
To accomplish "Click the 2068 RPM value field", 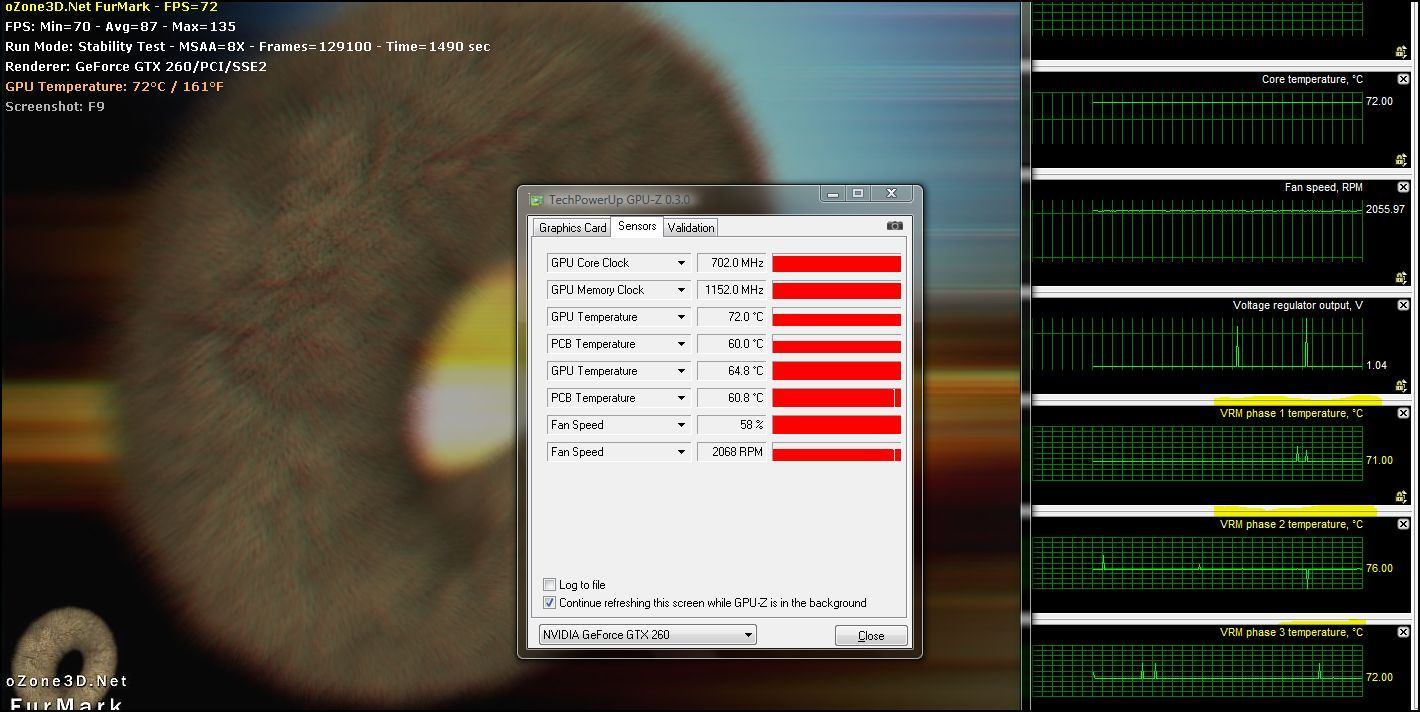I will click(732, 452).
